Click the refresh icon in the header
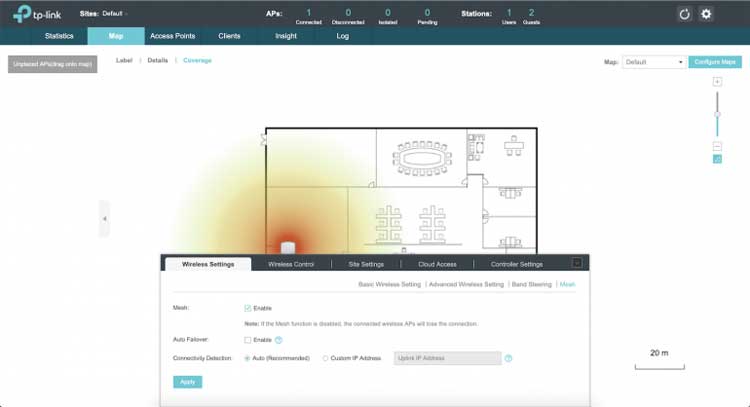Image resolution: width=750 pixels, height=407 pixels. (684, 14)
